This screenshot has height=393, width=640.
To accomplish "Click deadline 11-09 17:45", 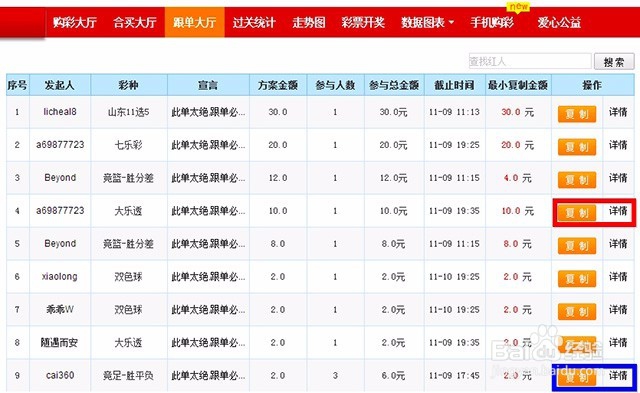I will [x=454, y=375].
